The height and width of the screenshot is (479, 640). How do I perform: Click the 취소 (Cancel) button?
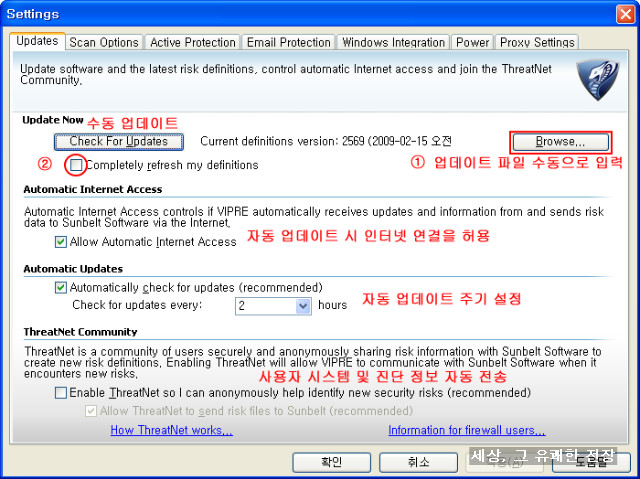[x=418, y=462]
